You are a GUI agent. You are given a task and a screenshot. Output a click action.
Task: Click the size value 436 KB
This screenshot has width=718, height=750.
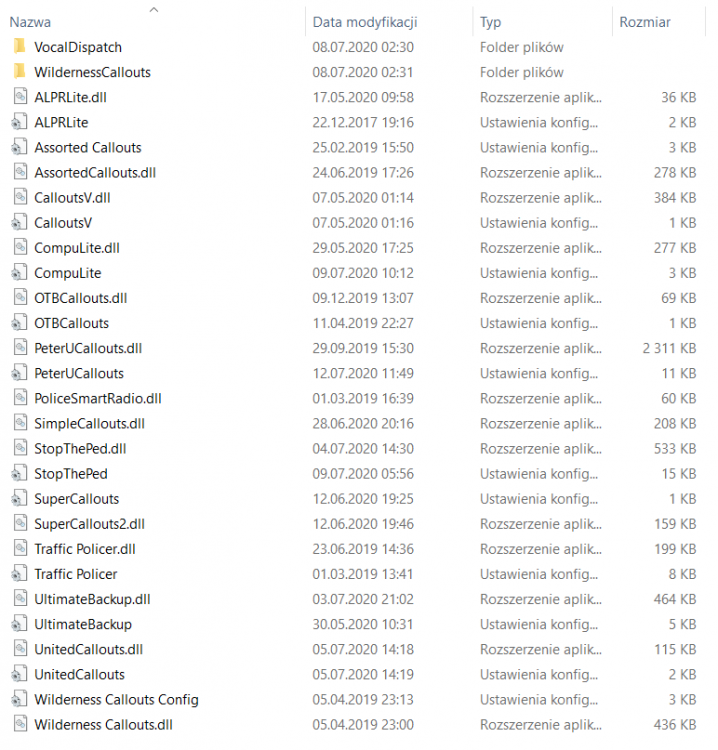coord(675,725)
